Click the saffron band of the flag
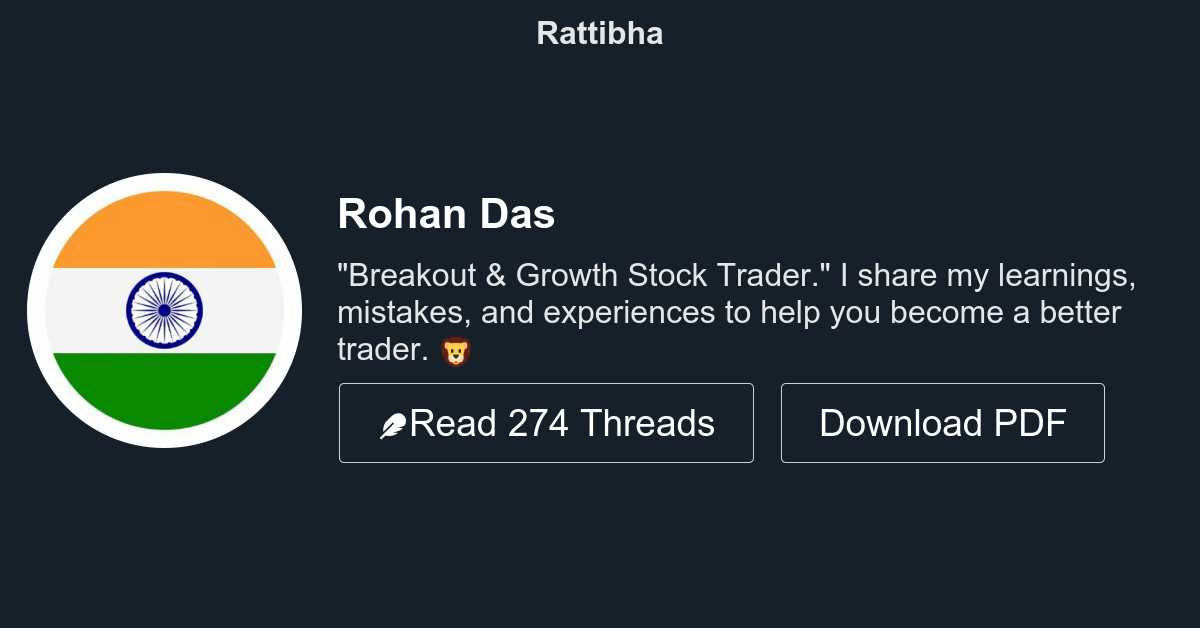This screenshot has height=628, width=1200. [x=164, y=232]
